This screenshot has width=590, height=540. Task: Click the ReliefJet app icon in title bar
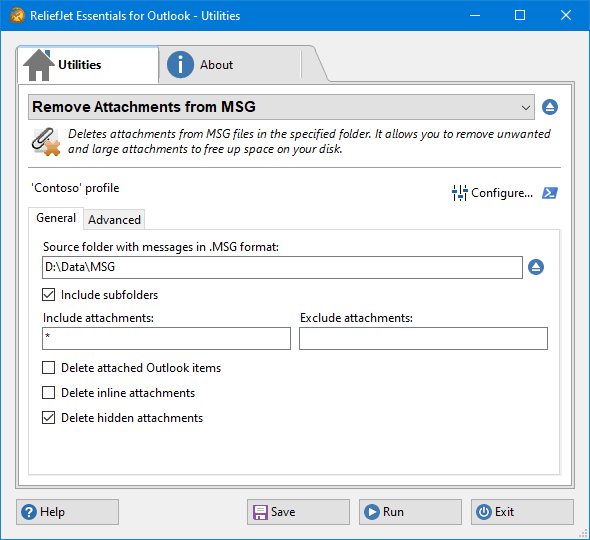17,15
